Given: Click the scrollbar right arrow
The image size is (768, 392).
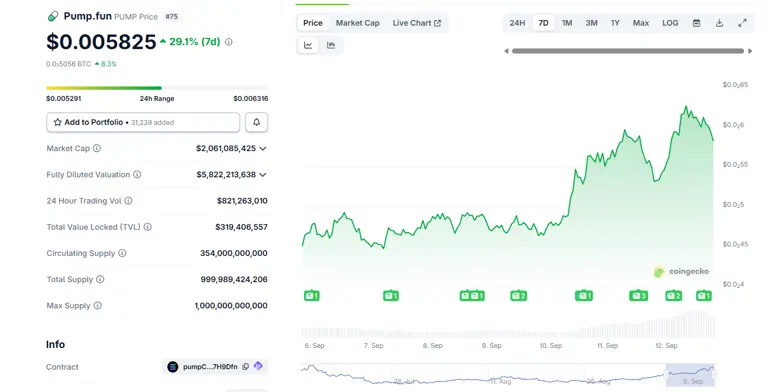Looking at the screenshot, I should click(x=750, y=51).
